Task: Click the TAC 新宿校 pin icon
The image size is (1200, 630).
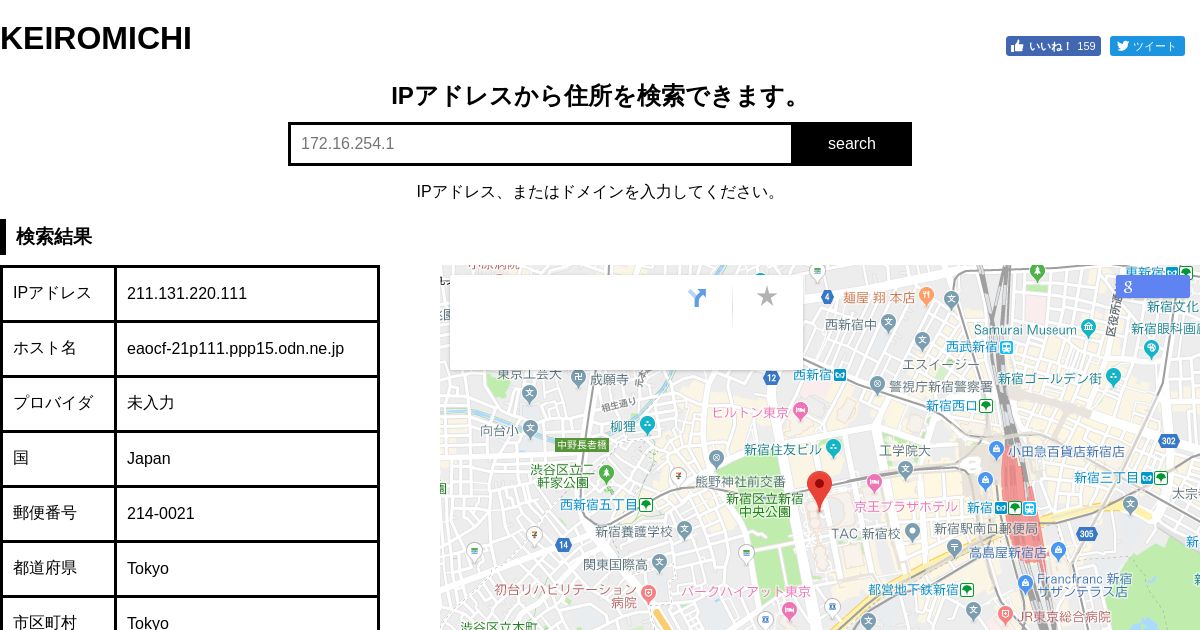Action: (912, 533)
